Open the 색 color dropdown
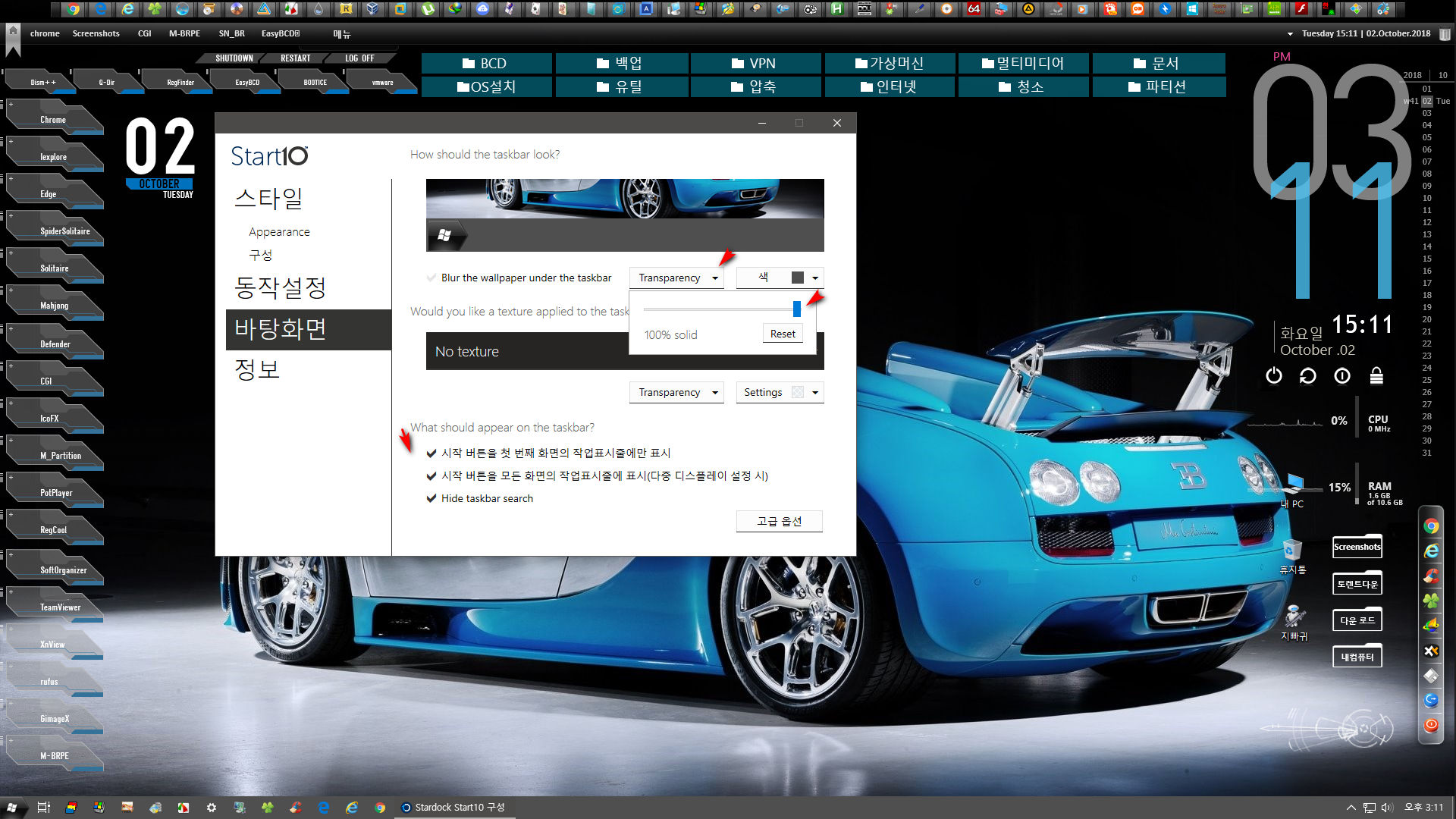Screen dimensions: 1456x819 tap(780, 278)
